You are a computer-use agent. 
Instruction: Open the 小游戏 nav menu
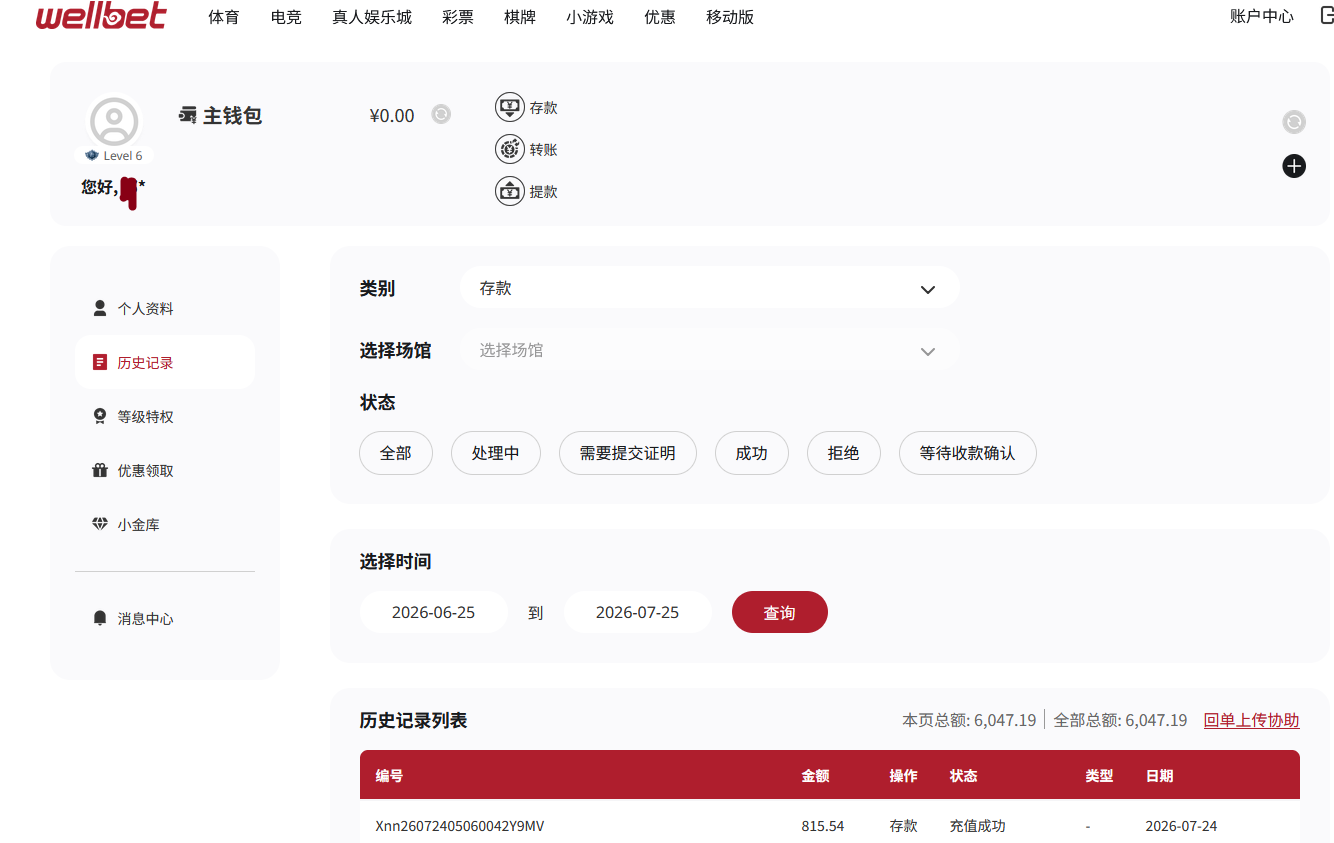tap(590, 17)
